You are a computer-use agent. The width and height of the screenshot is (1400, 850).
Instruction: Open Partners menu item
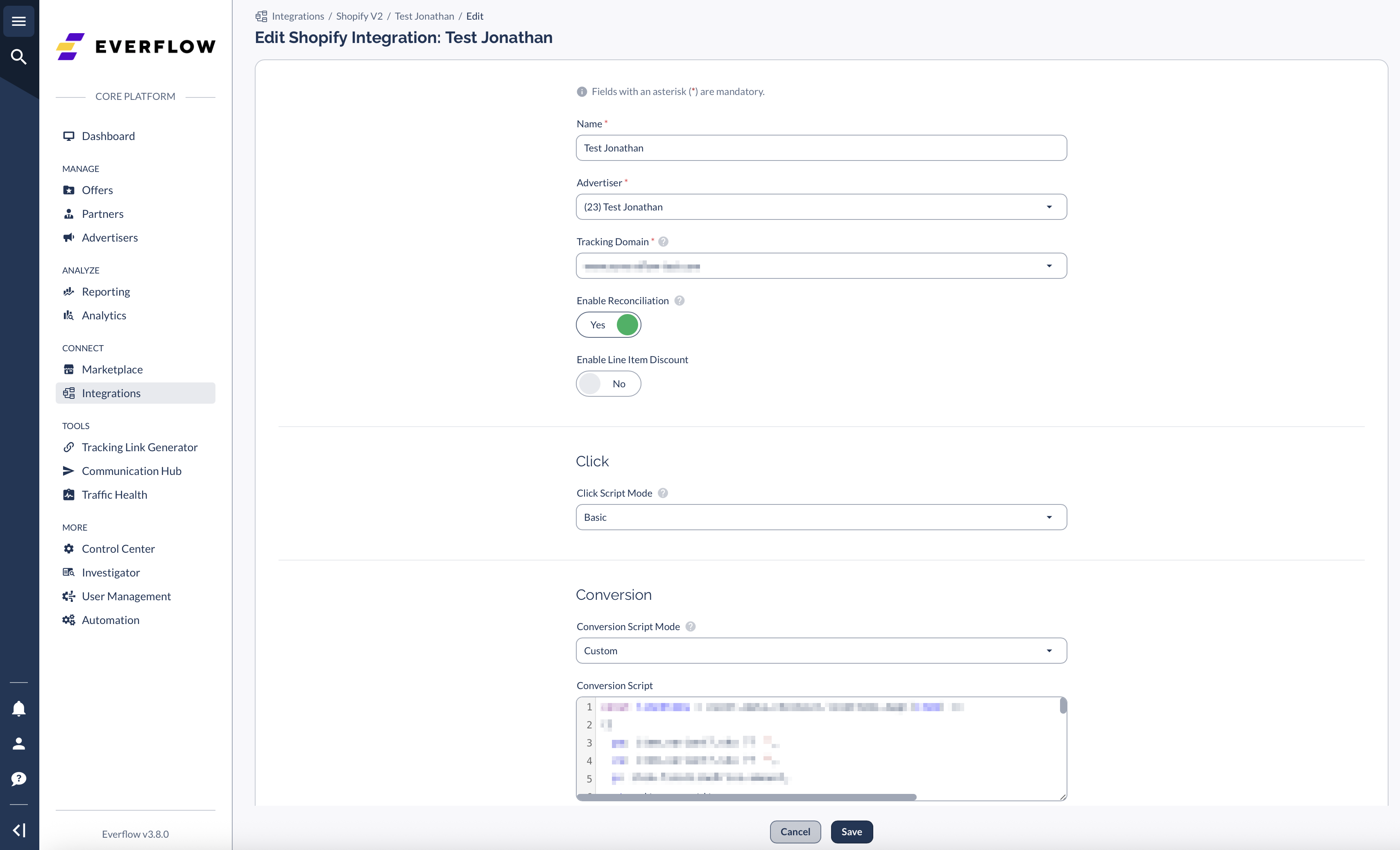click(x=135, y=213)
